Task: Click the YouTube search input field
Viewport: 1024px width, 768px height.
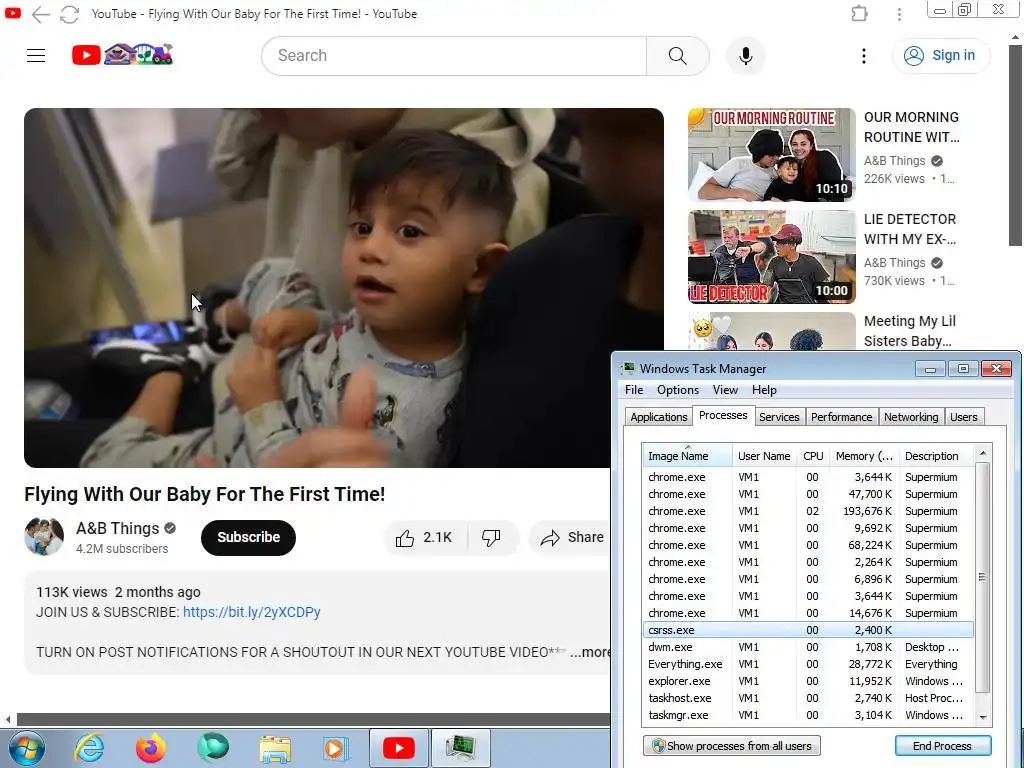Action: (x=454, y=56)
